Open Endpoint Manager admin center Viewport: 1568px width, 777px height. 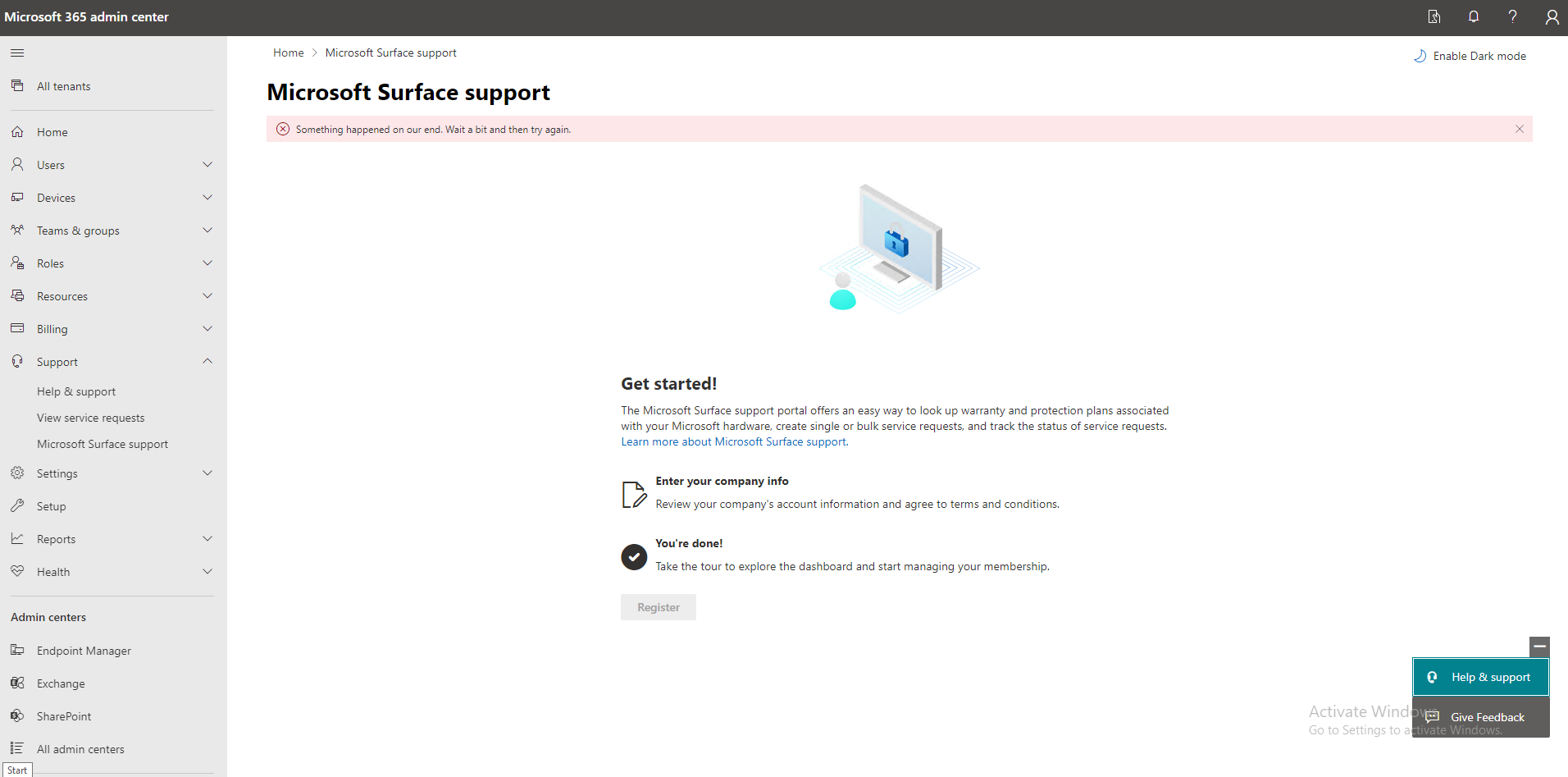click(84, 650)
